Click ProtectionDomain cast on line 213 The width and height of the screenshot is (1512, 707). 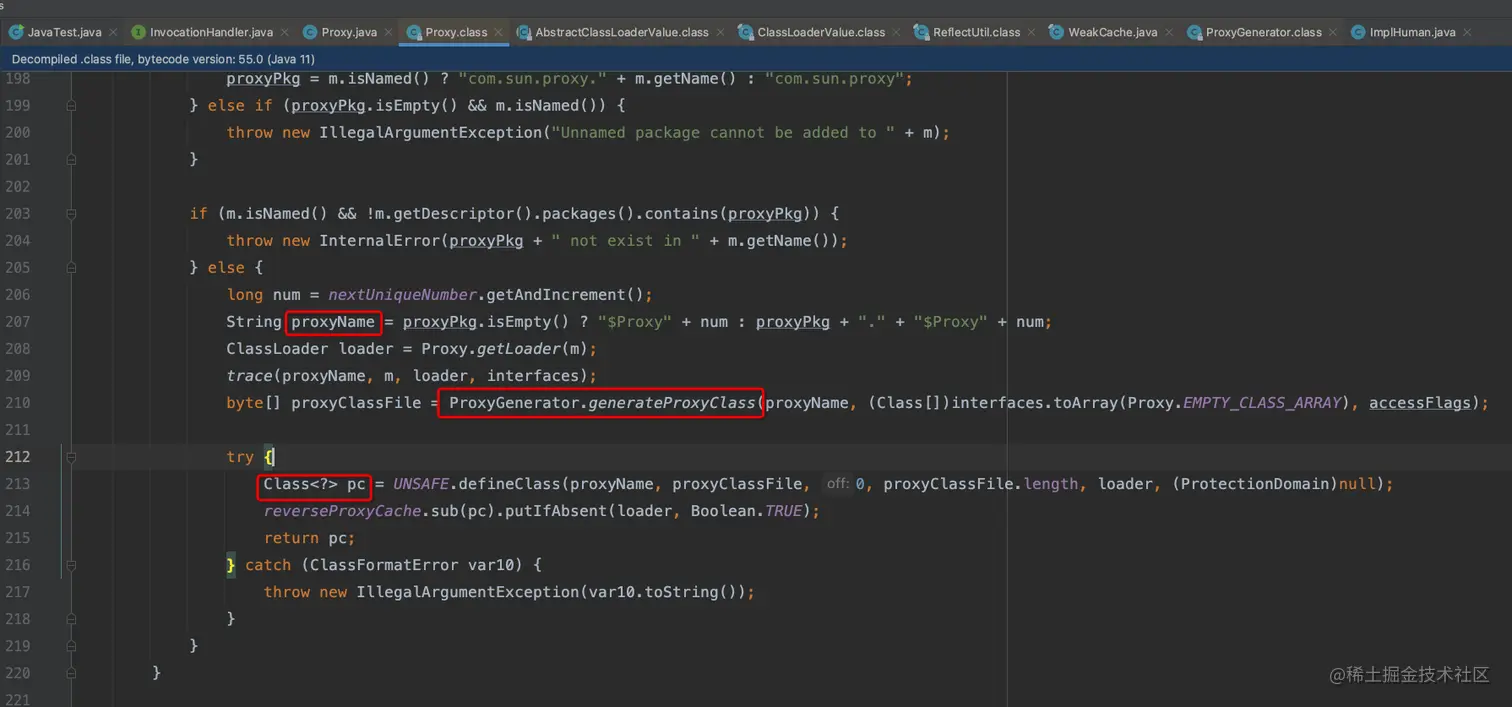[x=1255, y=483]
